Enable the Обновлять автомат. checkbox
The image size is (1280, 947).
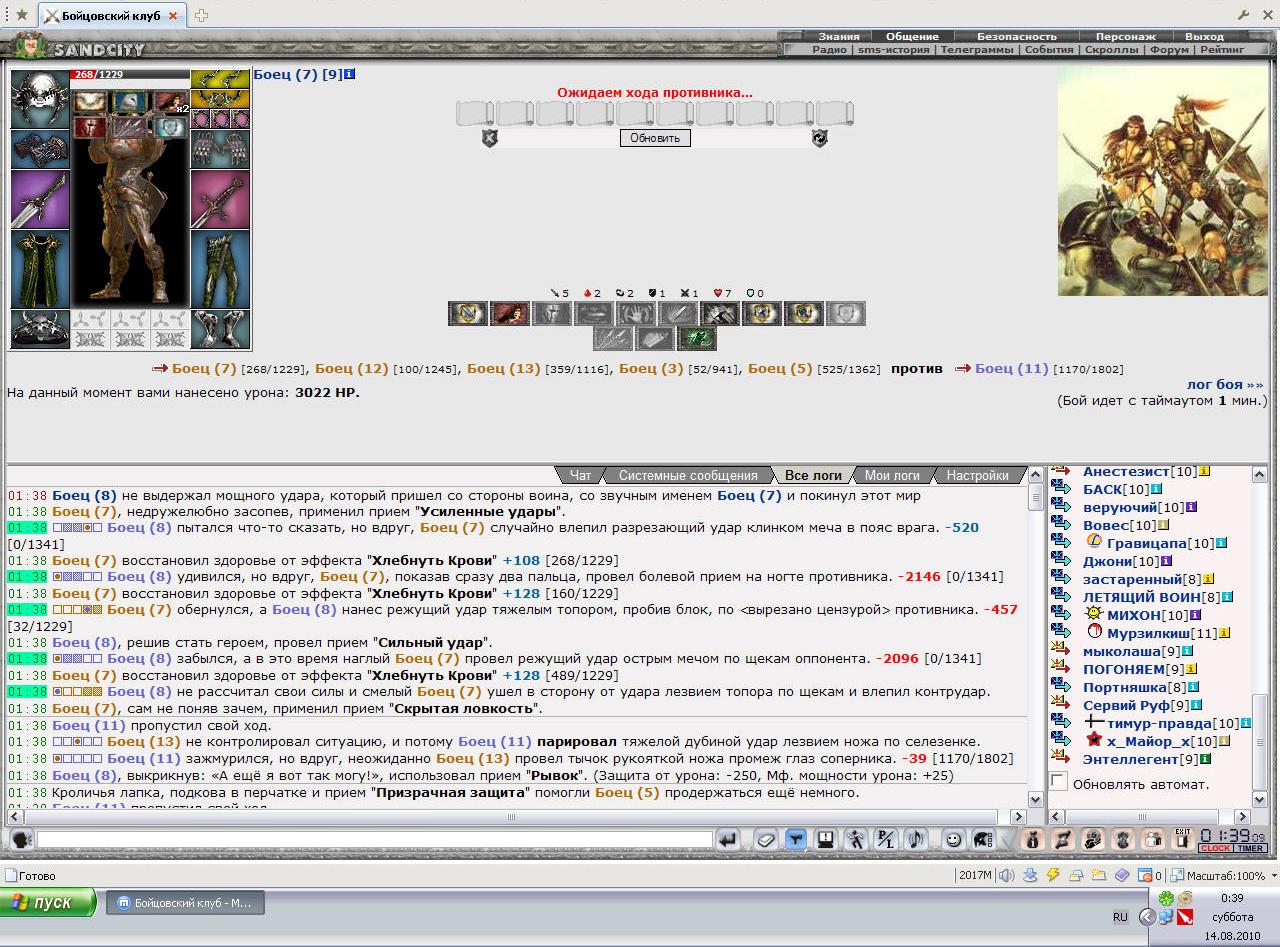tap(1059, 782)
